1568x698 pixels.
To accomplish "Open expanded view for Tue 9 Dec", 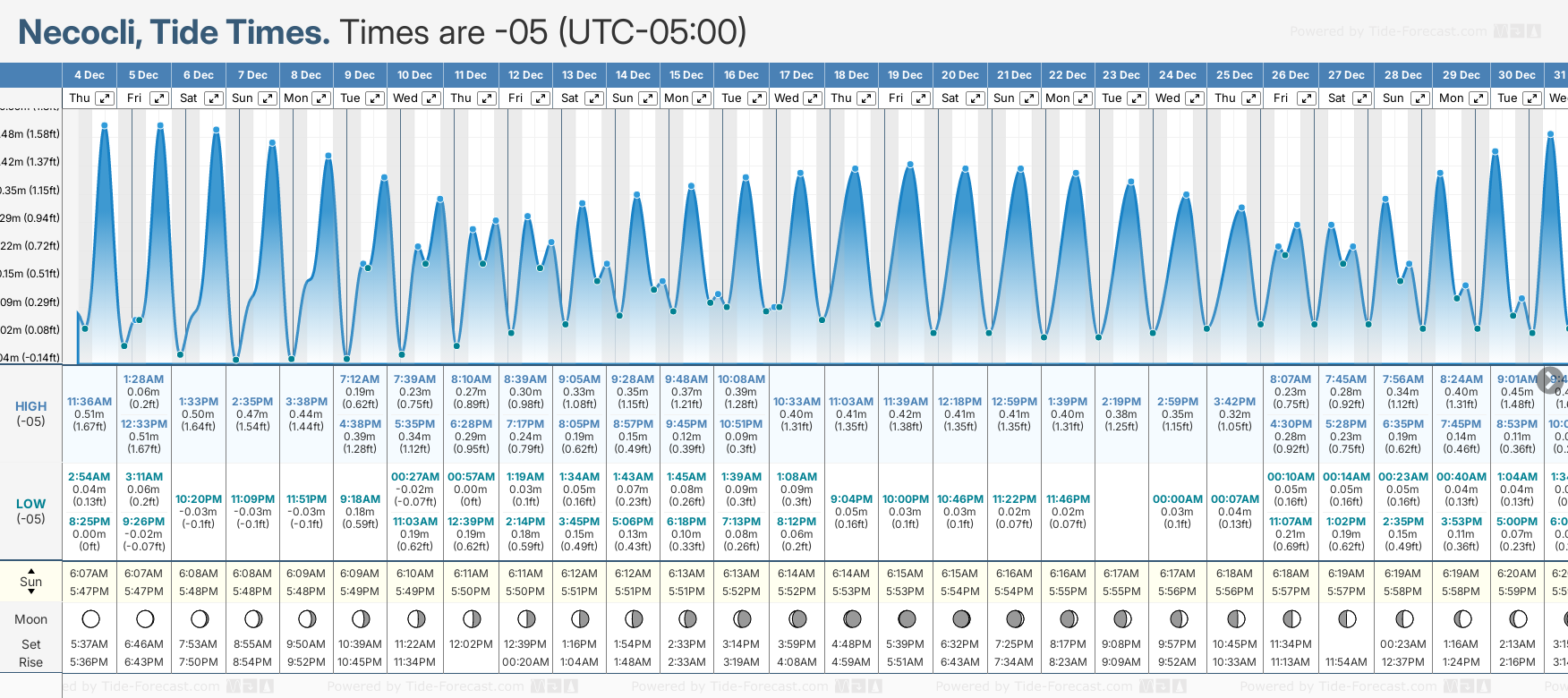I will (375, 98).
